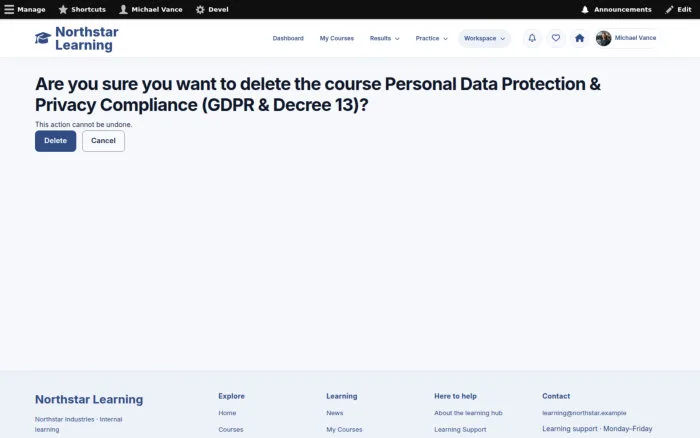Click the Contact footer heading
The width and height of the screenshot is (700, 438).
point(556,396)
